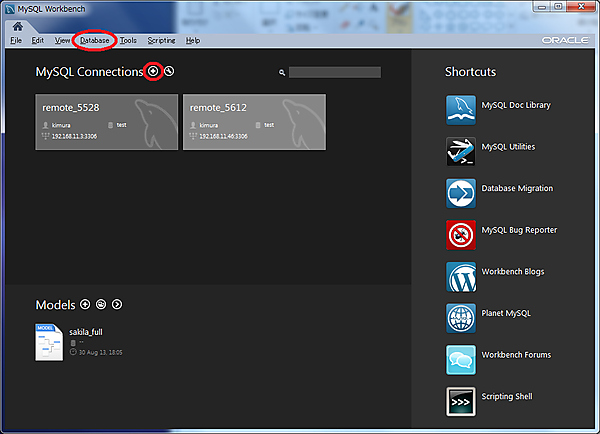600x434 pixels.
Task: Open the MySQL Doc Library shortcut
Action: pos(460,108)
